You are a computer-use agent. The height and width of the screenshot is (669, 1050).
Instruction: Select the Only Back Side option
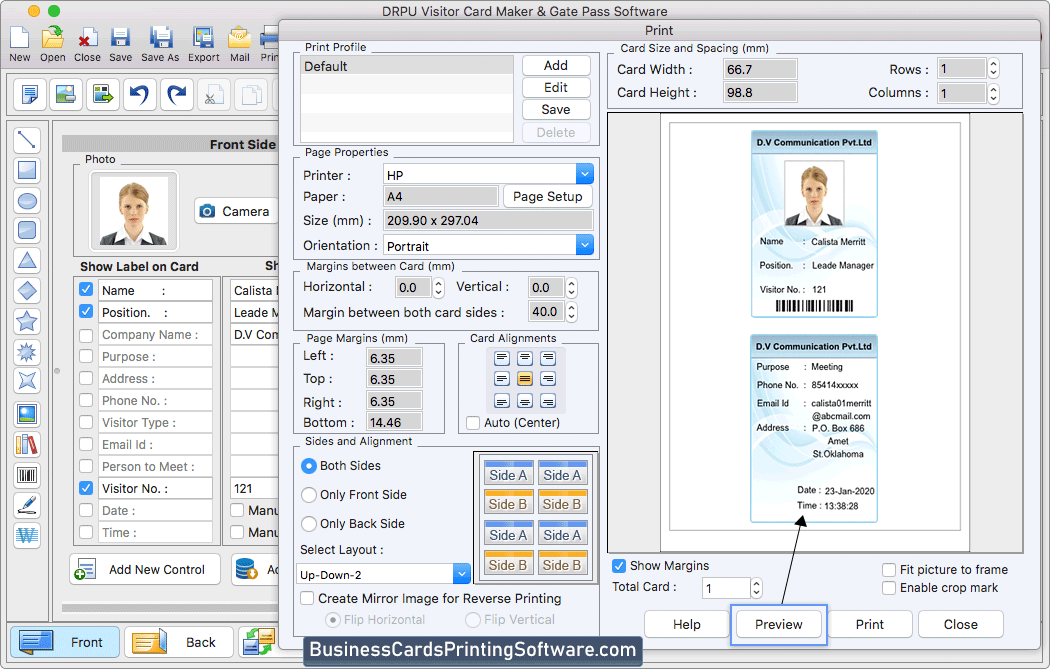pos(309,524)
